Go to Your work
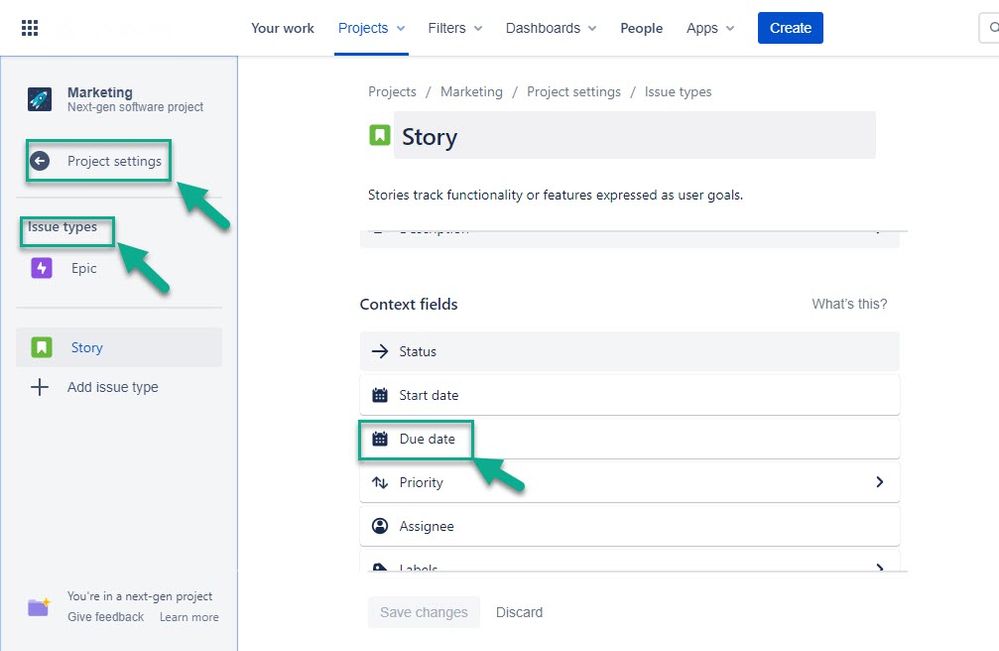The height and width of the screenshot is (651, 999). point(282,28)
